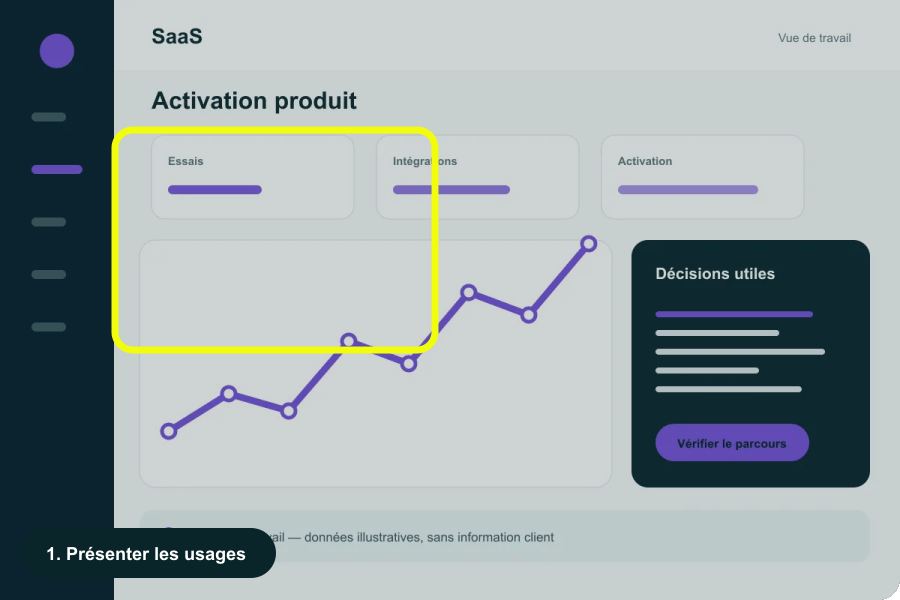
Task: Select the first gray sidebar item below the logo
Action: (49, 117)
